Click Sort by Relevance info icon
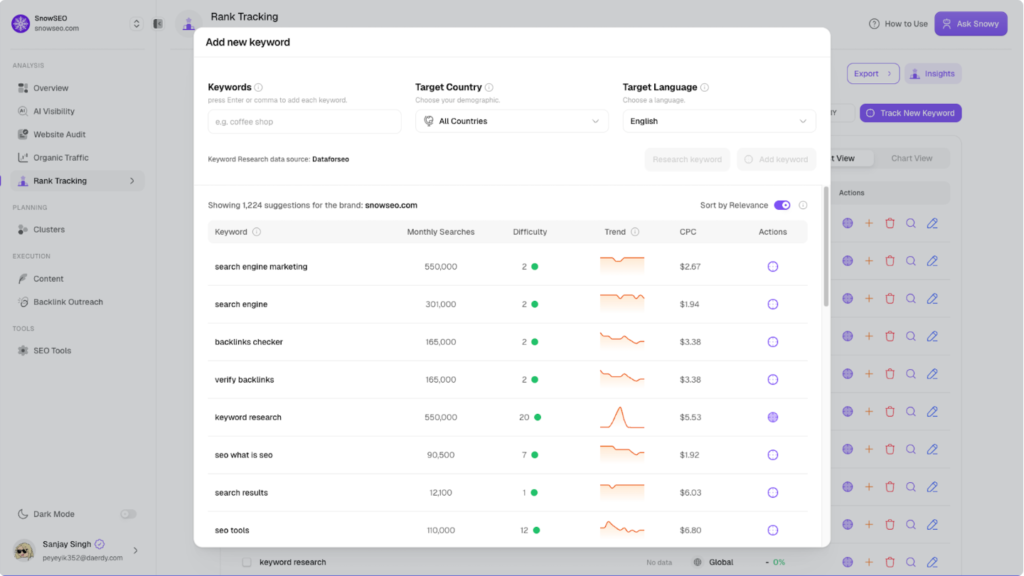This screenshot has height=576, width=1024. point(803,205)
